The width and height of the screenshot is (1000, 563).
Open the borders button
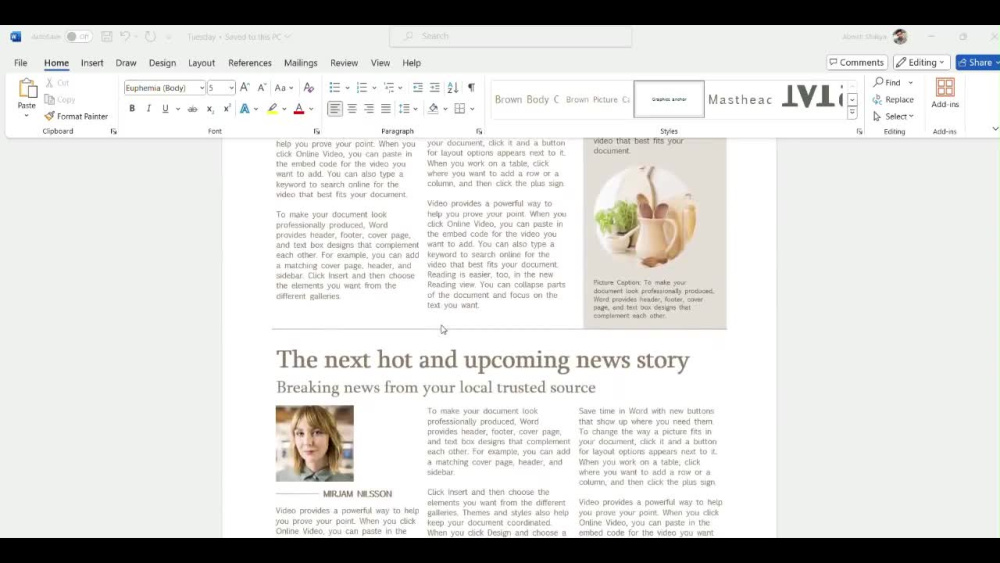460,109
